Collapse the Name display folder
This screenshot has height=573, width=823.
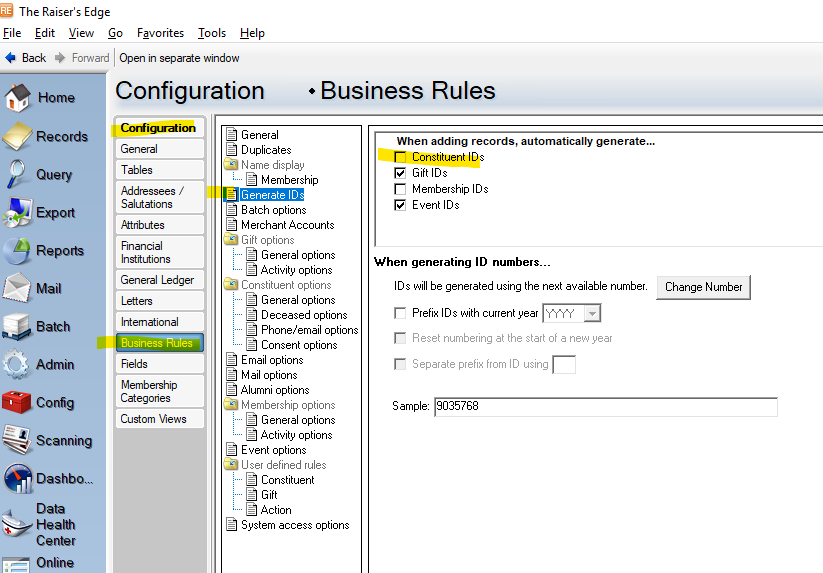click(x=231, y=165)
